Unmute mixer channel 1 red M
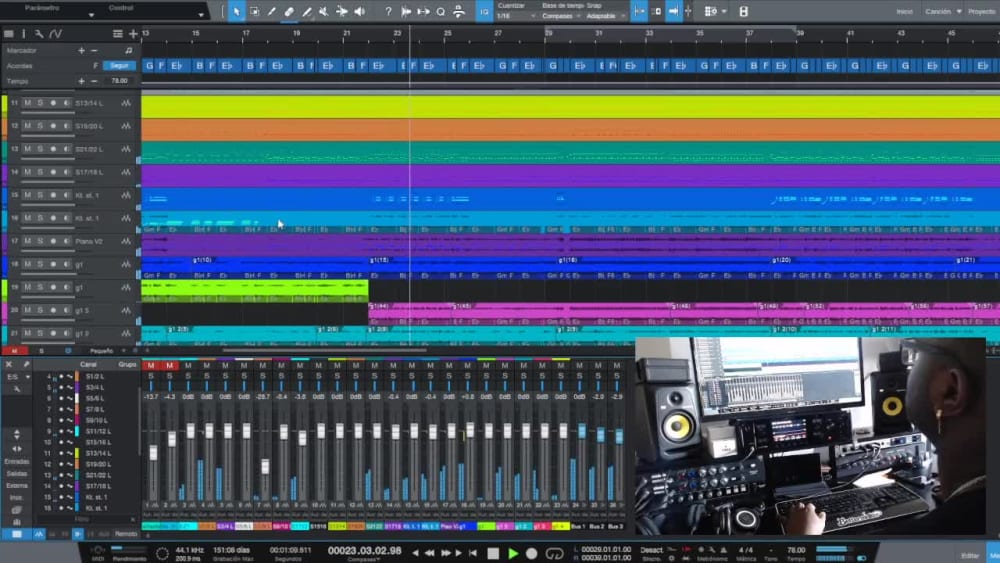Screen dimensions: 1000x563 (151, 365)
